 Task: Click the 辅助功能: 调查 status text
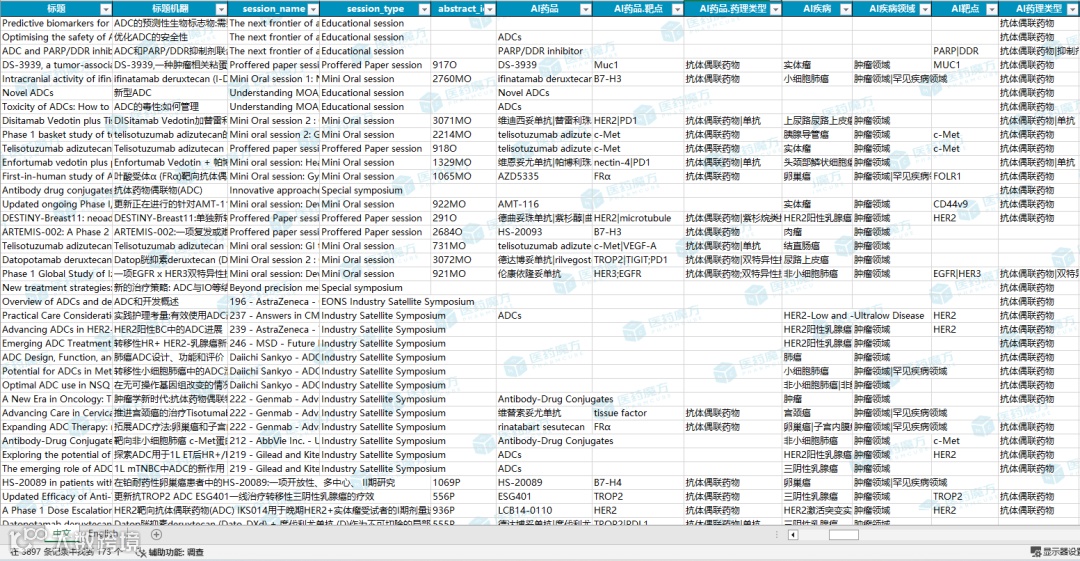click(x=176, y=552)
